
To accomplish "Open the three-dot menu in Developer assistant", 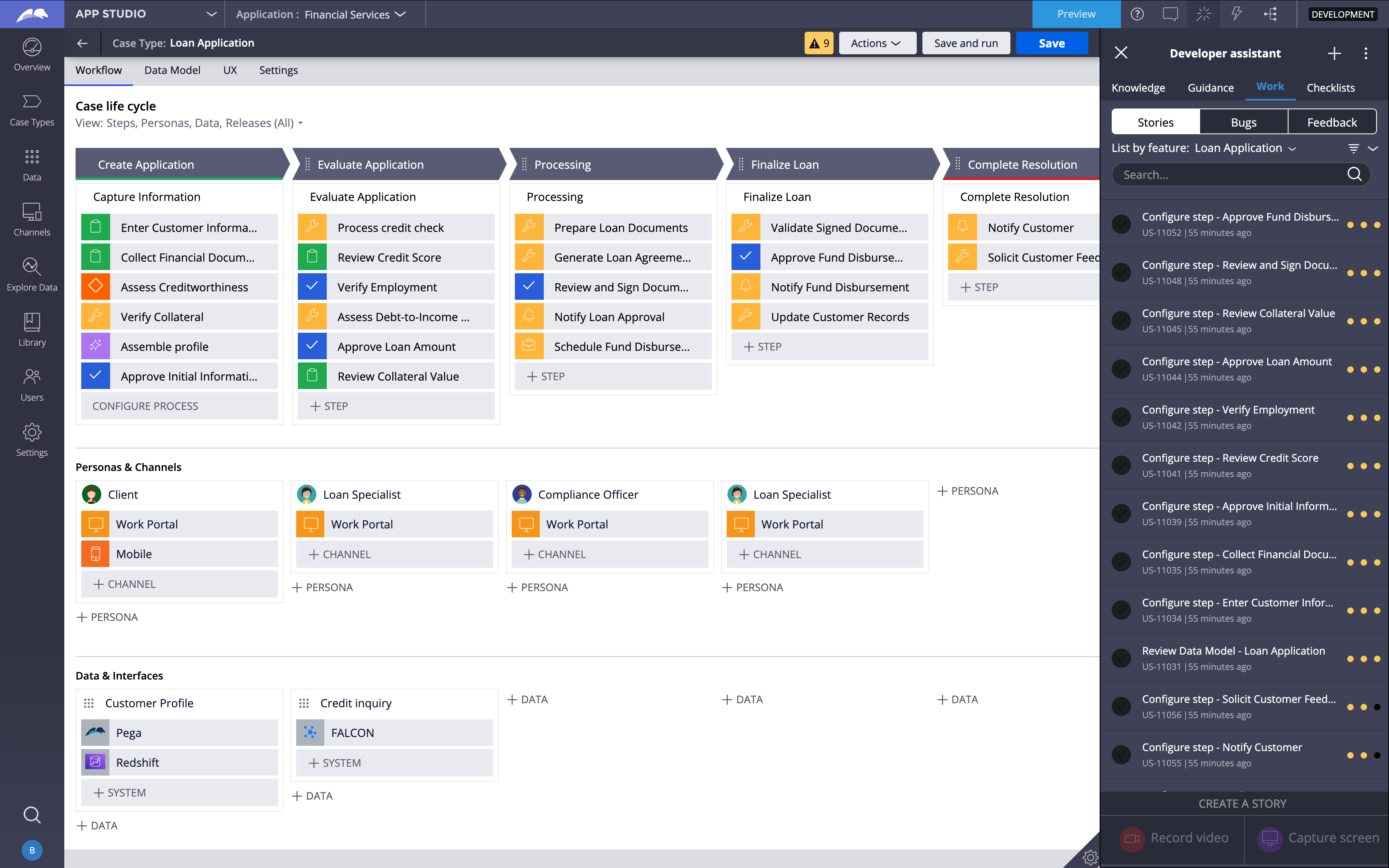I will click(1365, 53).
